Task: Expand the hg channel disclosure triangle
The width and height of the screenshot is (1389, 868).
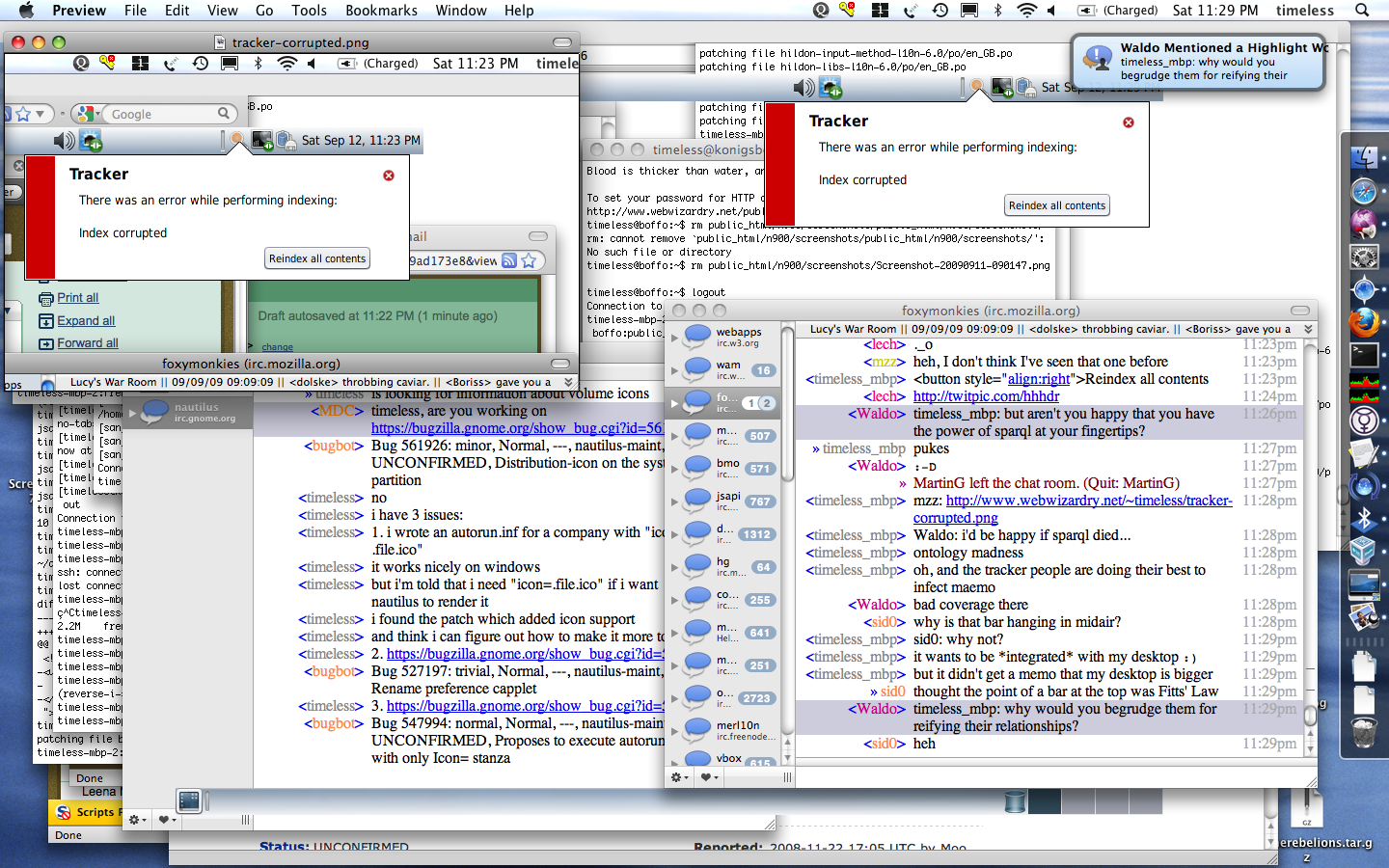Action: (673, 567)
